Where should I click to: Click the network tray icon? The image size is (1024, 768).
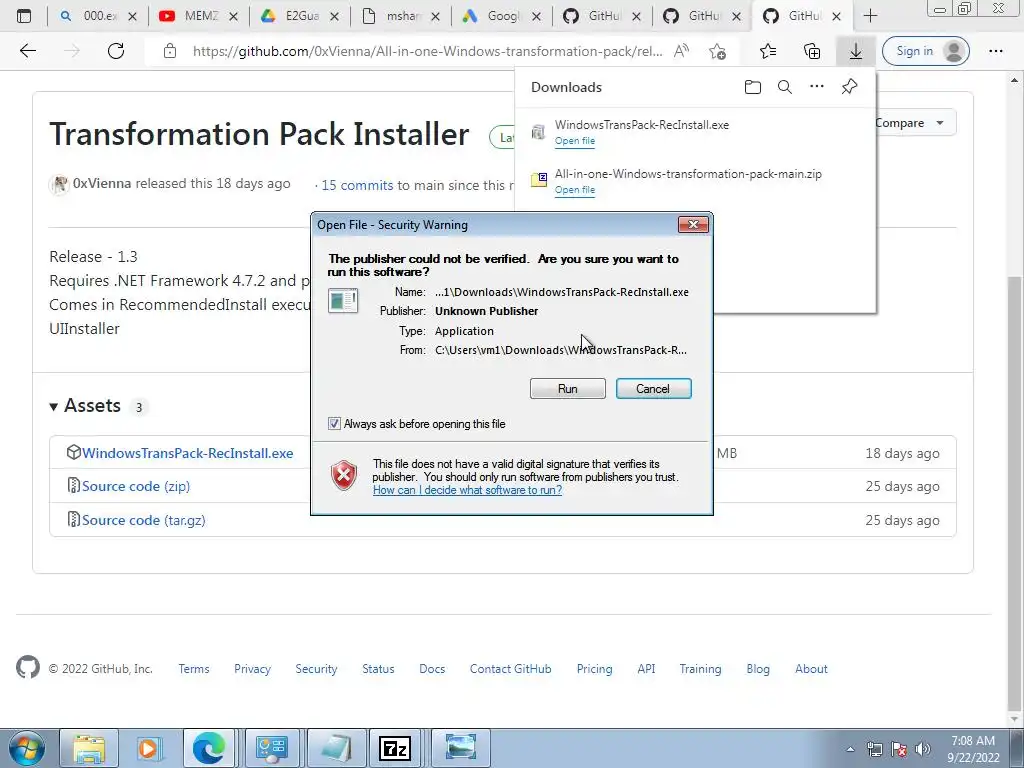coord(874,749)
